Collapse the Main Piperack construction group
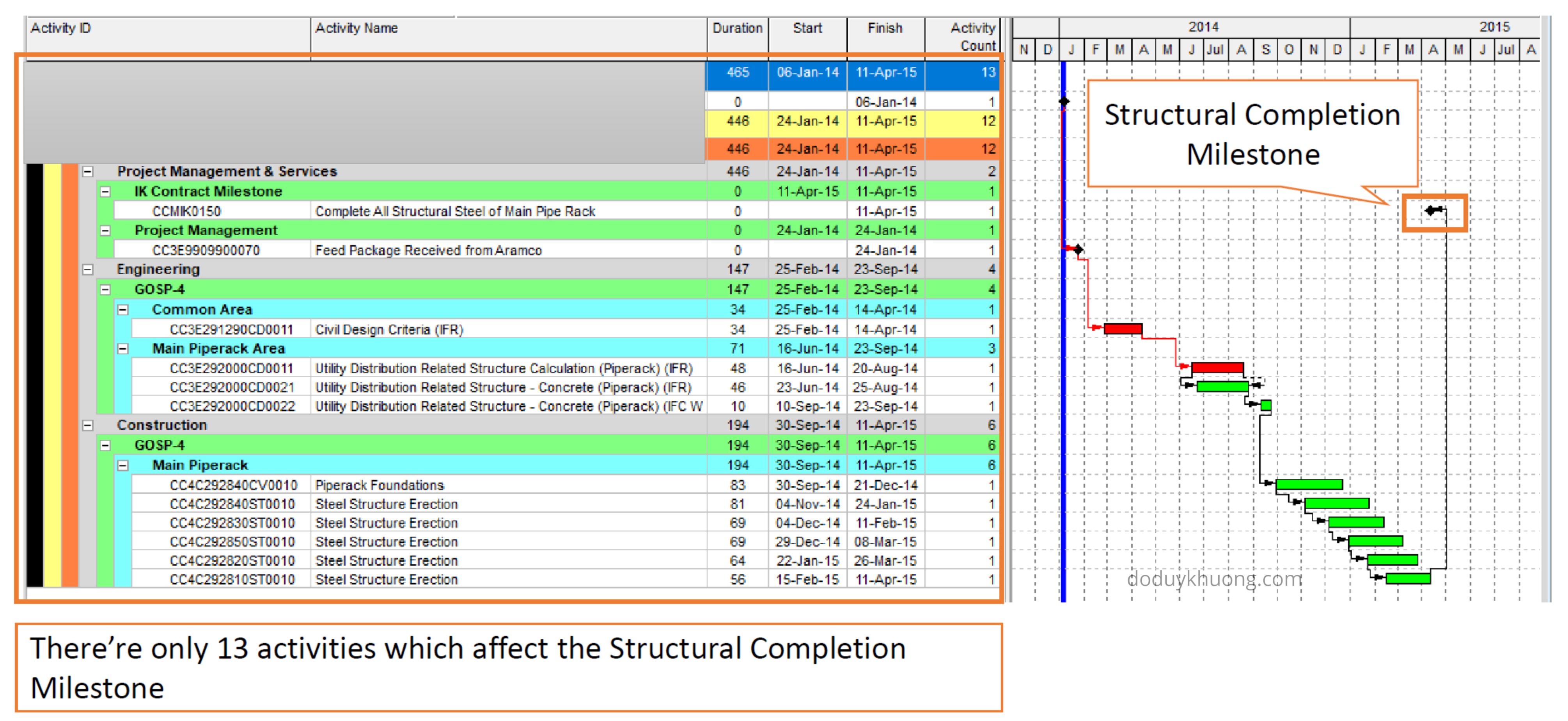 coord(123,465)
